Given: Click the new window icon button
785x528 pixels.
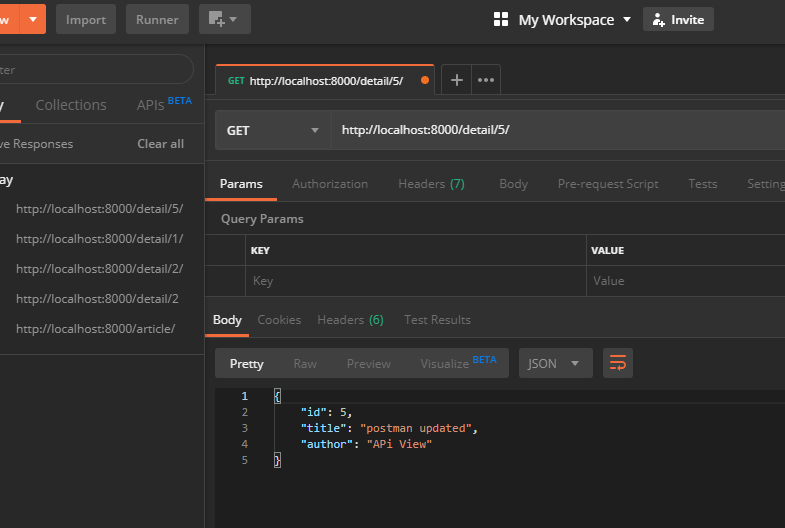Looking at the screenshot, I should point(224,20).
